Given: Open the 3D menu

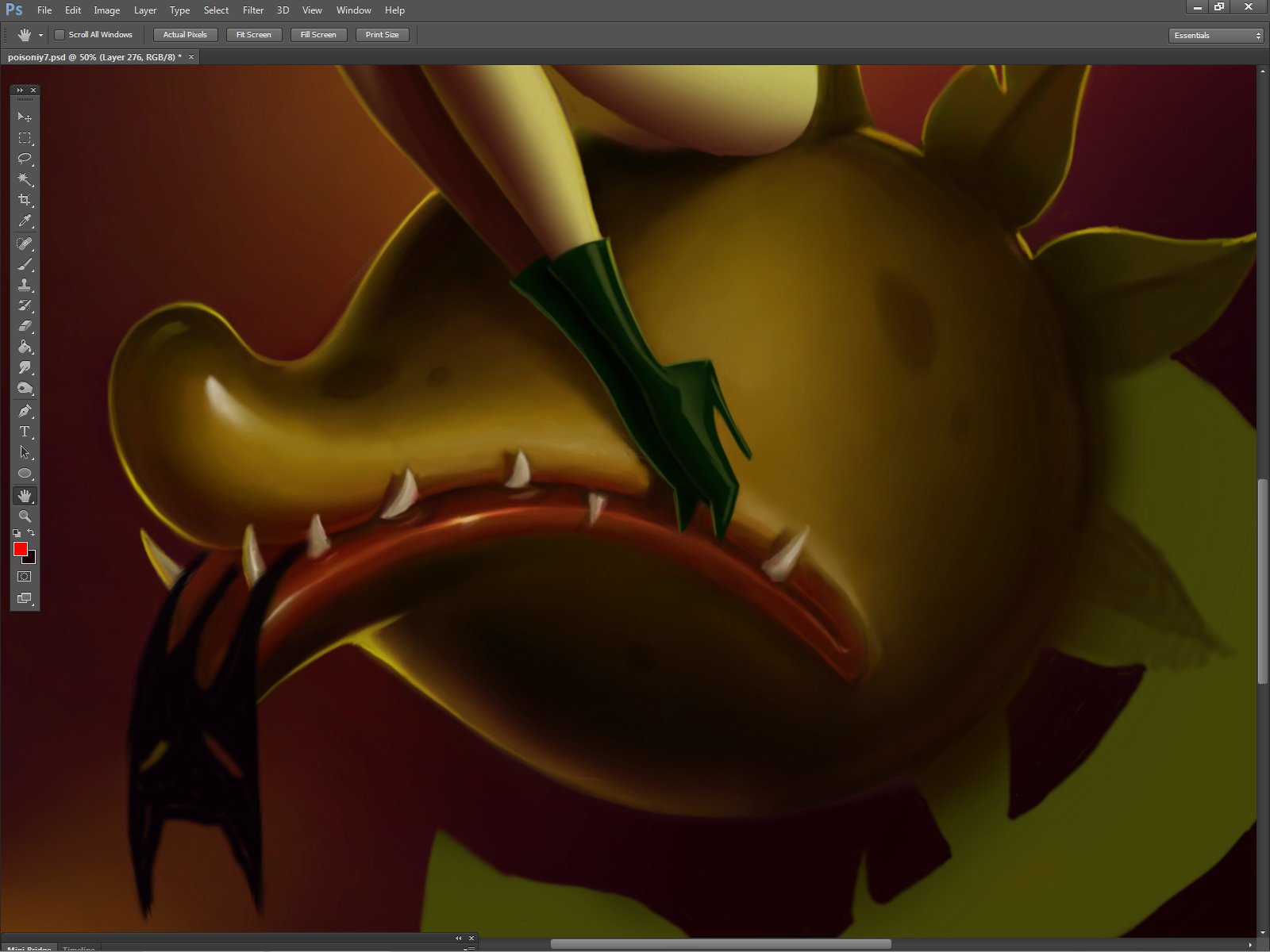Looking at the screenshot, I should tap(283, 10).
